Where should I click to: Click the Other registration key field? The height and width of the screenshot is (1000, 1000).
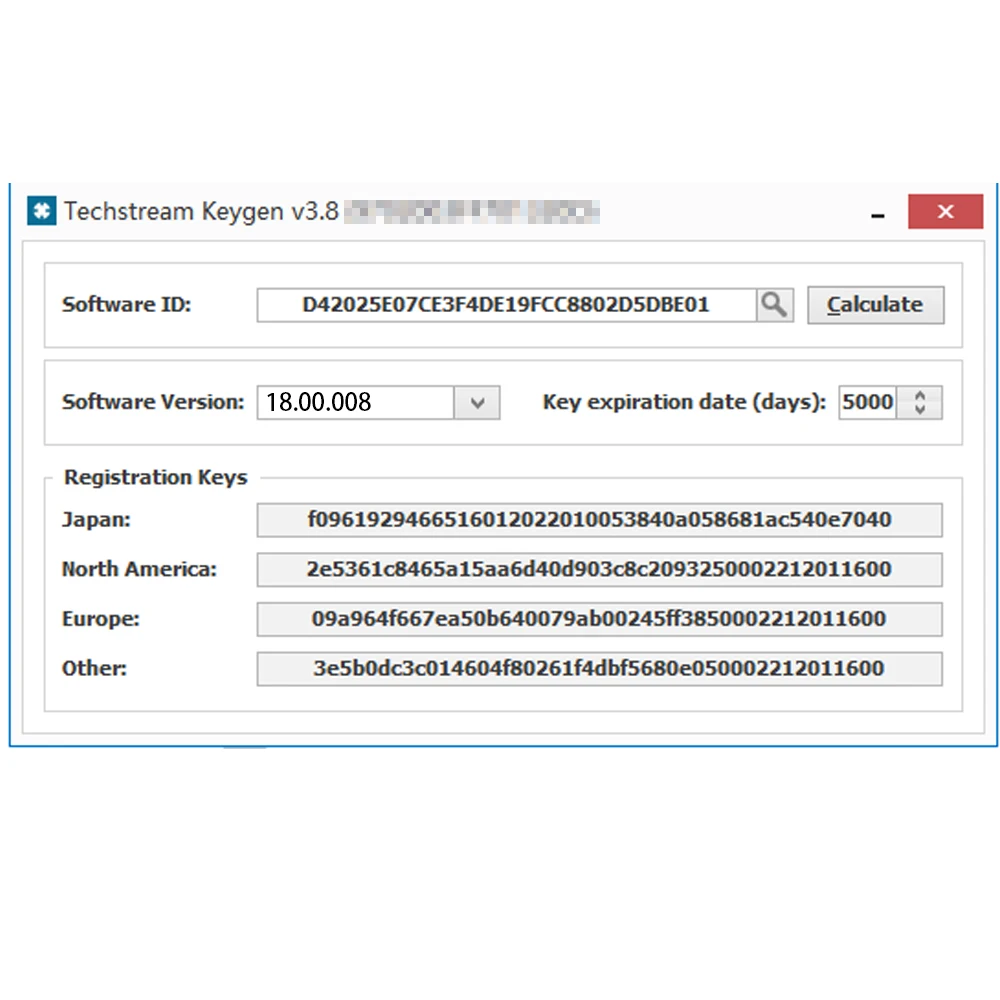point(599,668)
